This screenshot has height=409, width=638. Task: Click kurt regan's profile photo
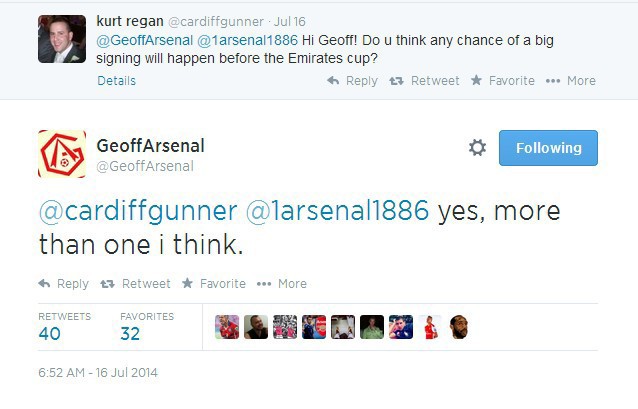coord(61,39)
